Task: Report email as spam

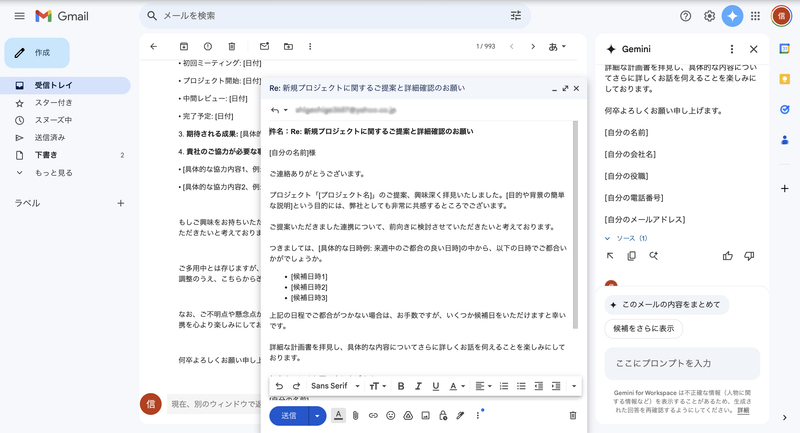Action: pos(208,46)
